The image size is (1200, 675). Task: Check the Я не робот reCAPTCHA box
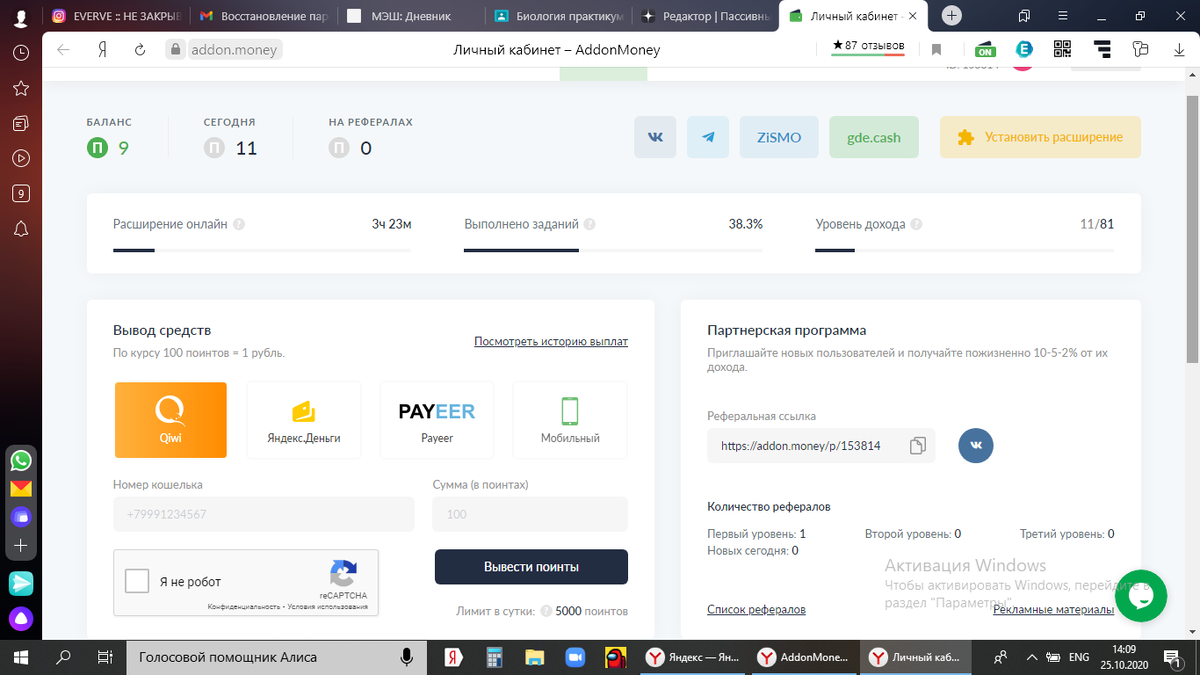[x=137, y=582]
